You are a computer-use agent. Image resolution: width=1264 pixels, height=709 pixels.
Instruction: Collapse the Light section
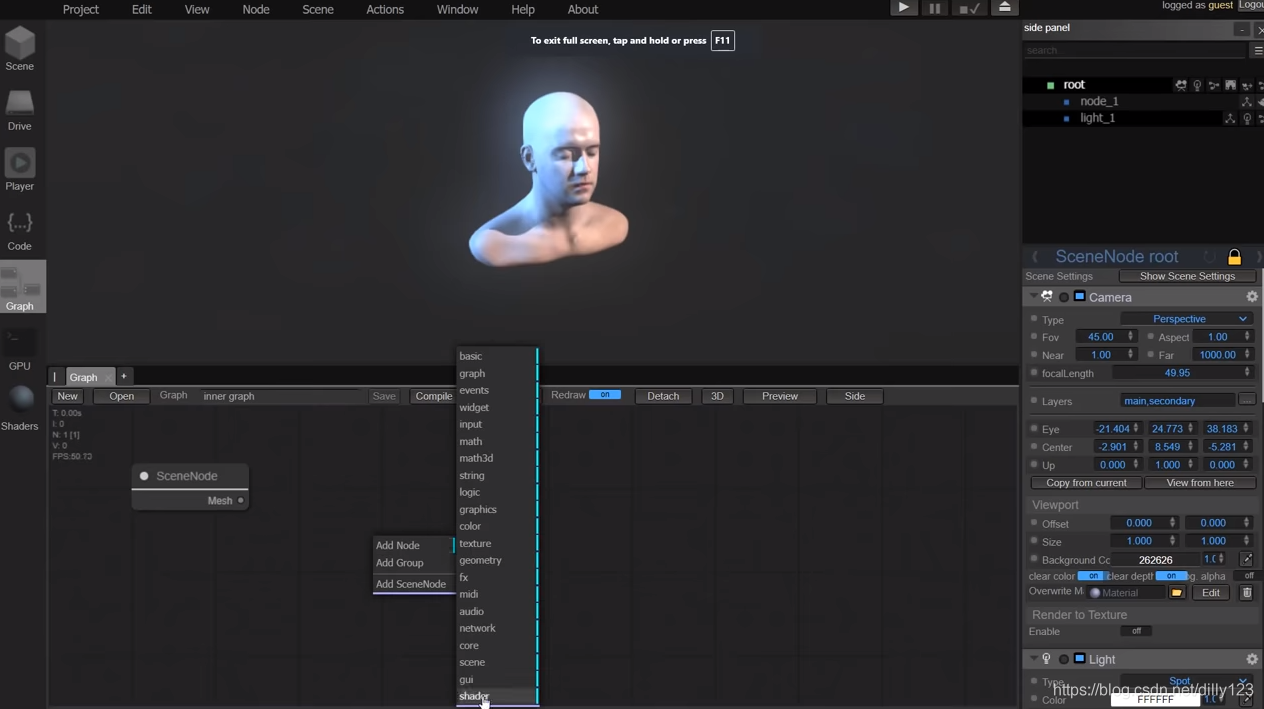point(1033,659)
